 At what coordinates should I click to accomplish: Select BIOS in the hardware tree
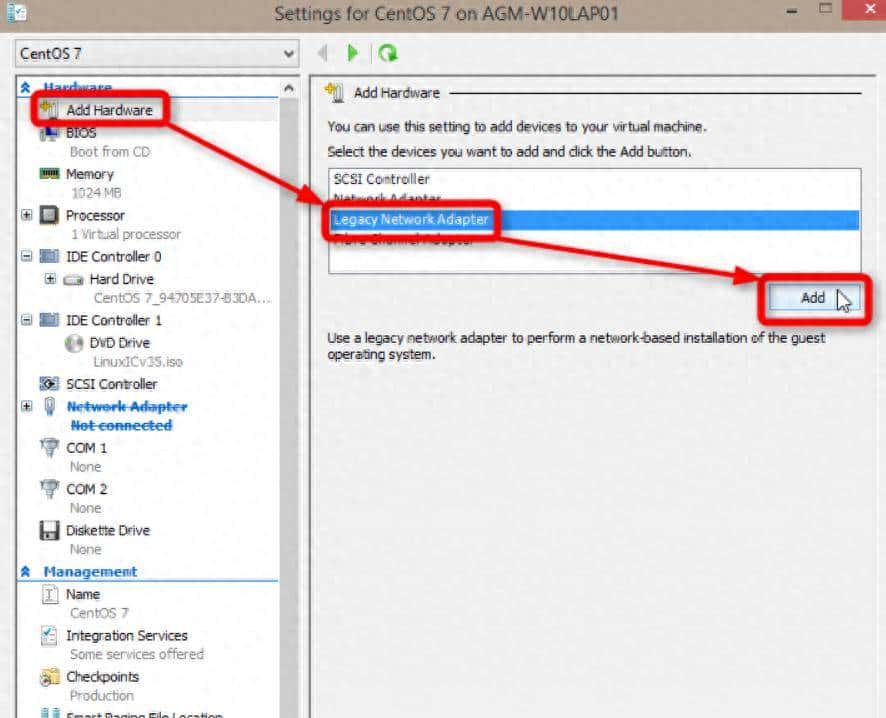click(x=81, y=133)
